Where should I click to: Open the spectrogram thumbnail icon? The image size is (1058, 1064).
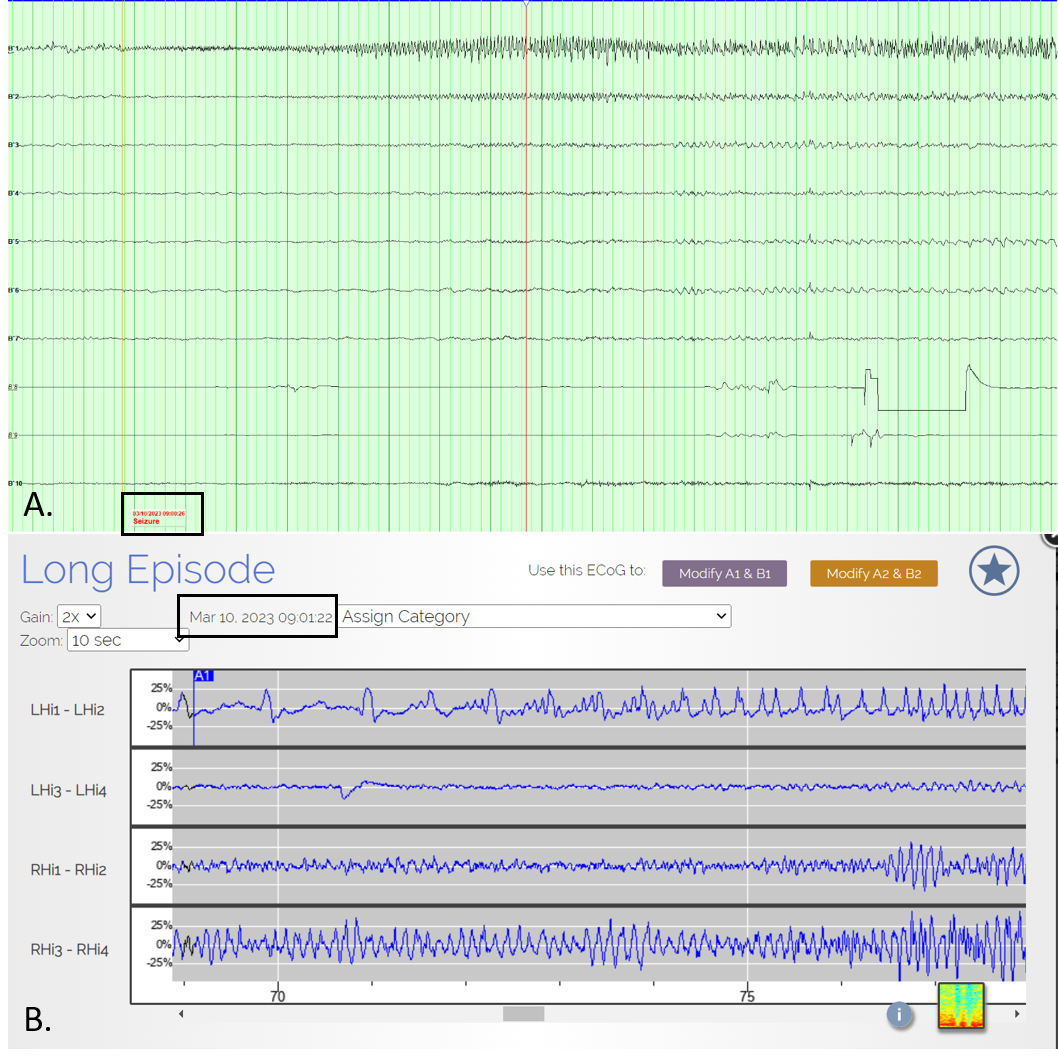coord(961,1005)
